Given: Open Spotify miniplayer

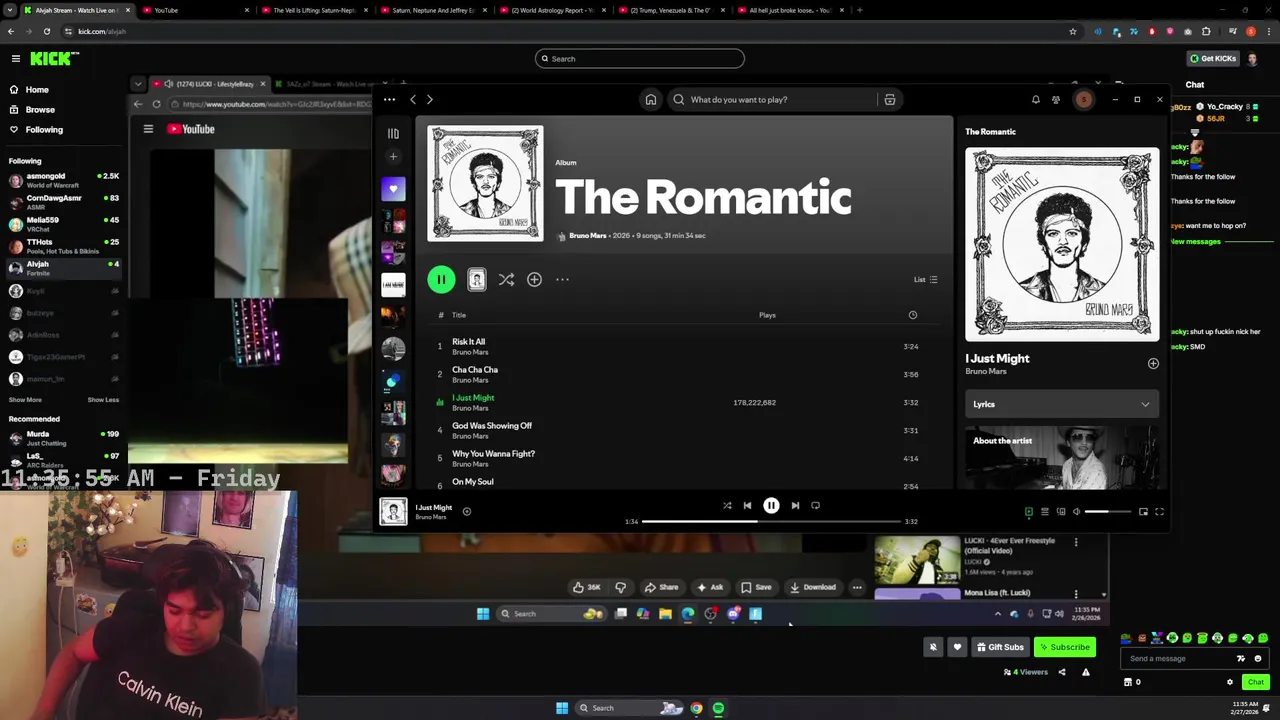Looking at the screenshot, I should coord(1143,512).
